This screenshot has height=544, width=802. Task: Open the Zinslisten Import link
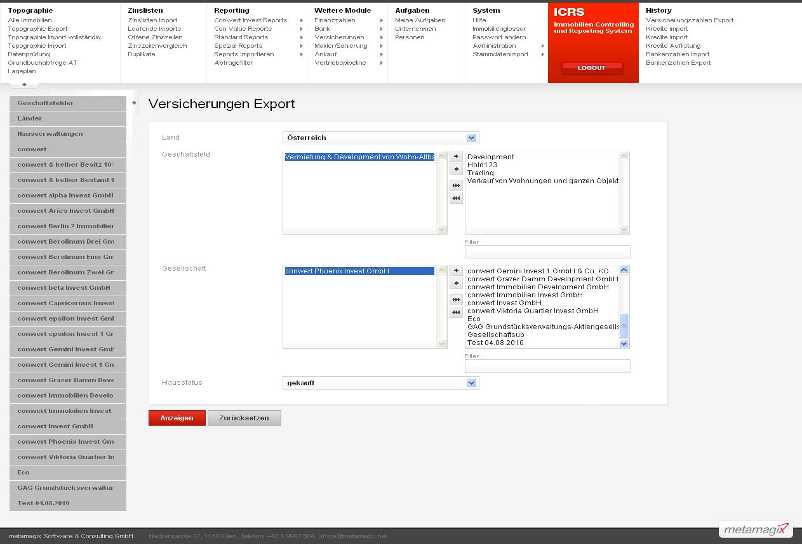pyautogui.click(x=152, y=20)
